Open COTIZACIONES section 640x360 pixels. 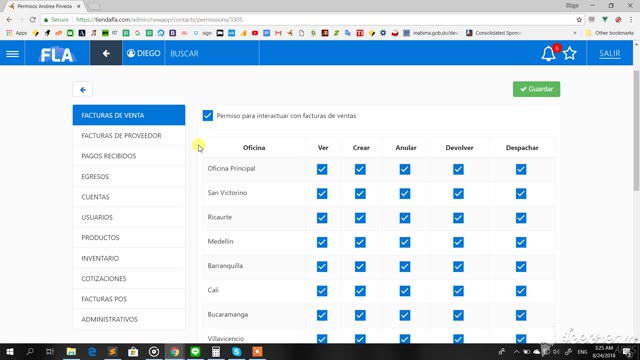[x=129, y=278]
